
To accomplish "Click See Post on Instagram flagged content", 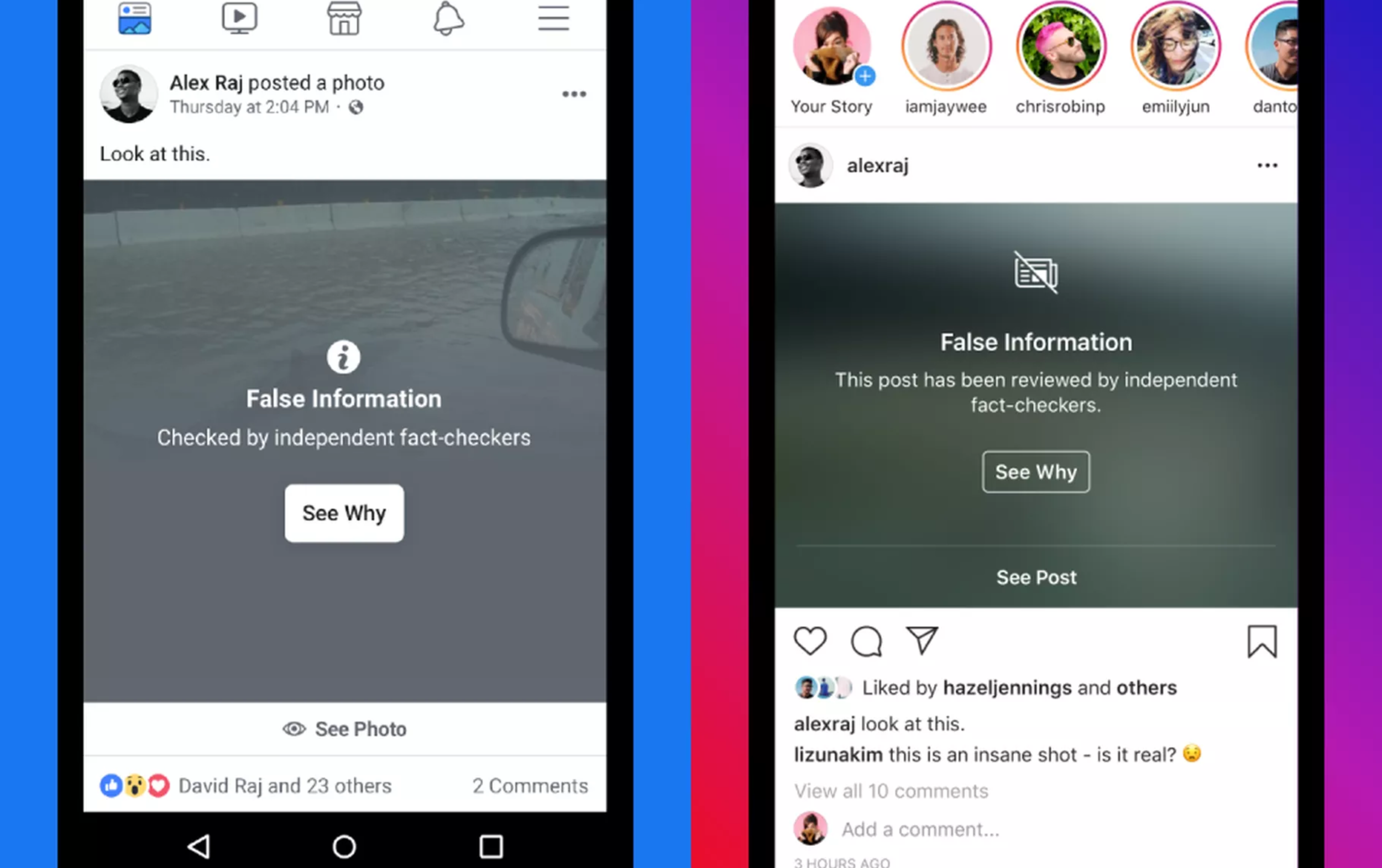I will point(1037,577).
